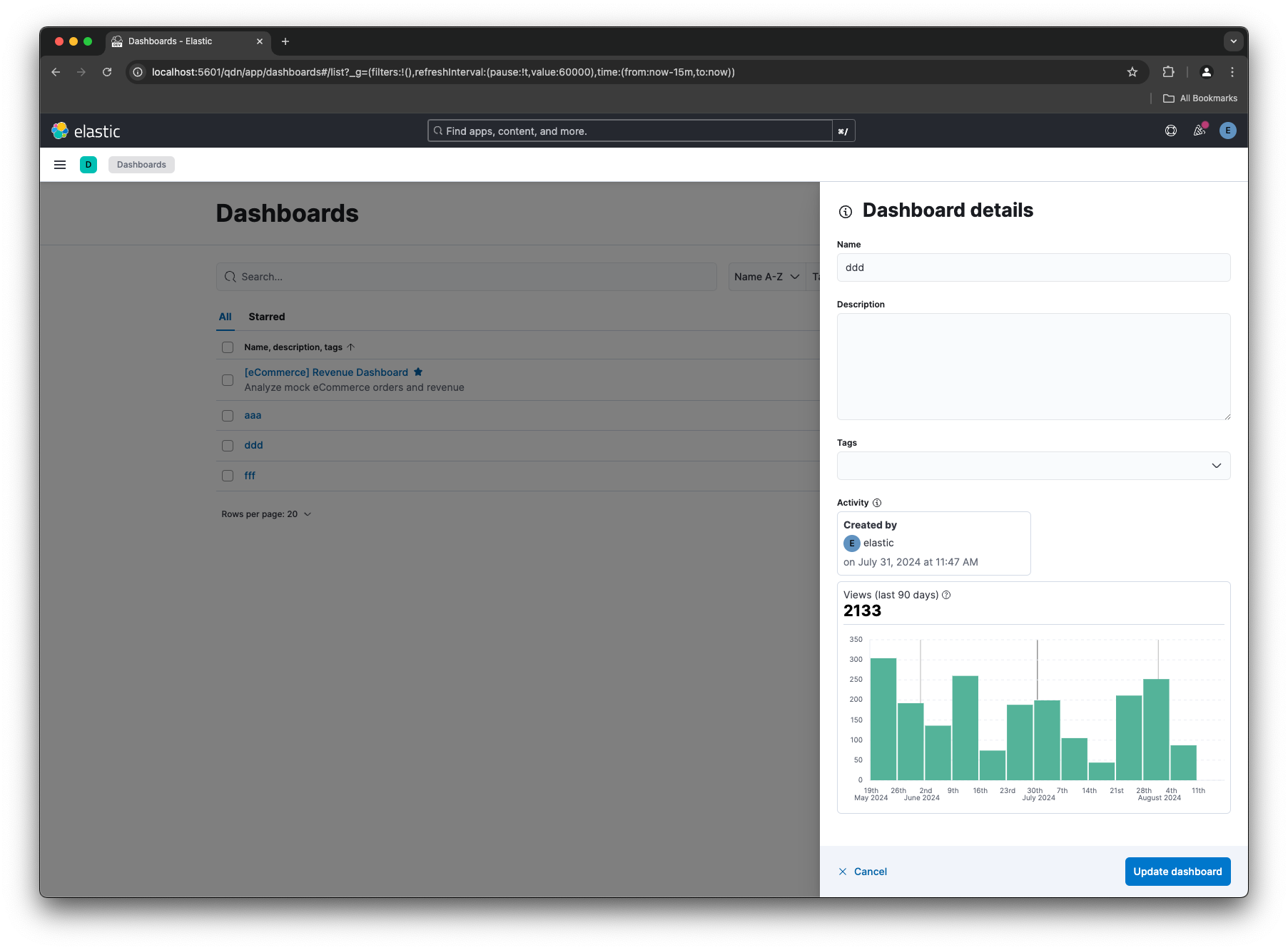
Task: Click the Description text area
Action: (1033, 367)
